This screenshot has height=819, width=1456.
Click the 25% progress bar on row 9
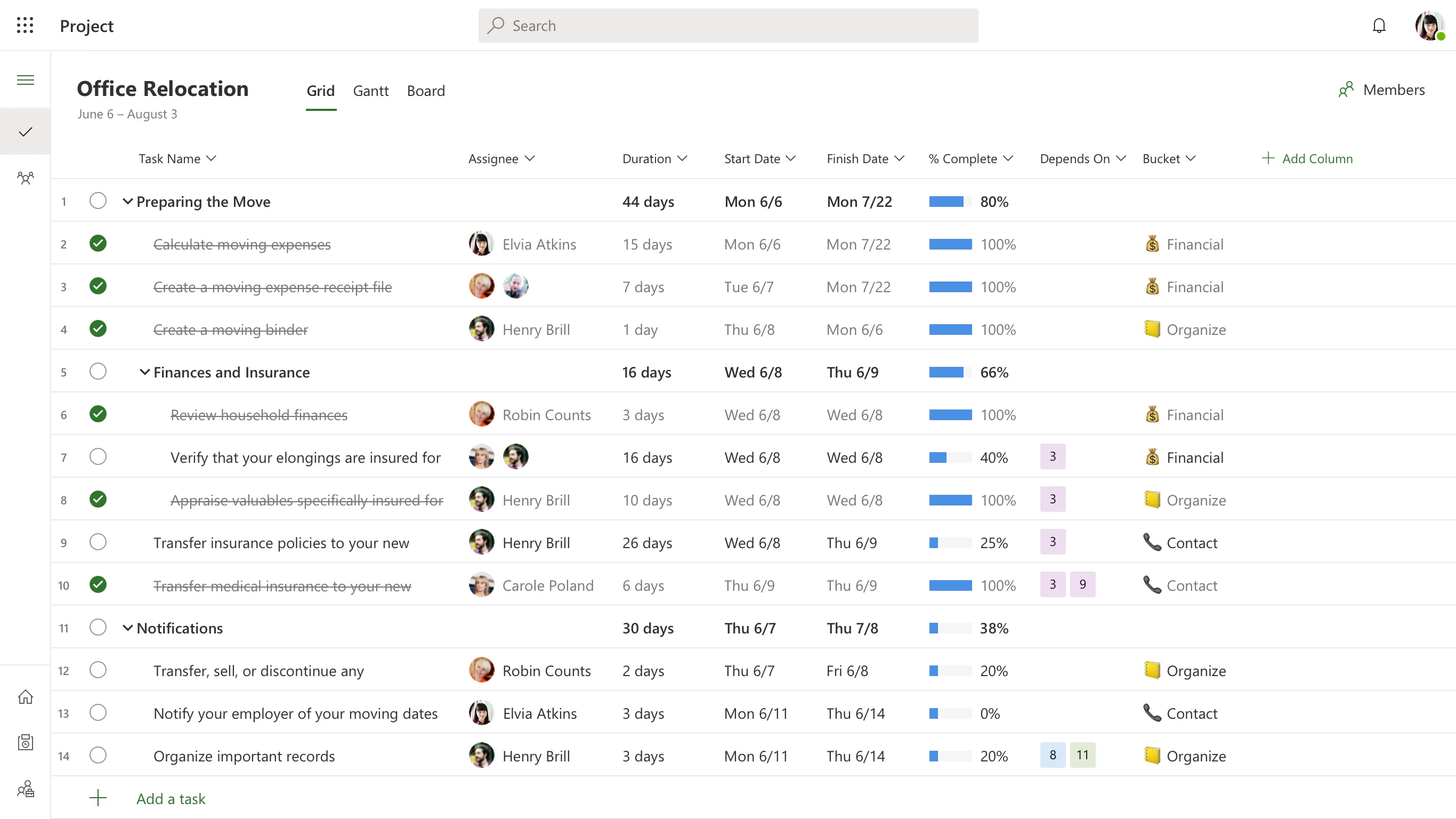tap(950, 543)
